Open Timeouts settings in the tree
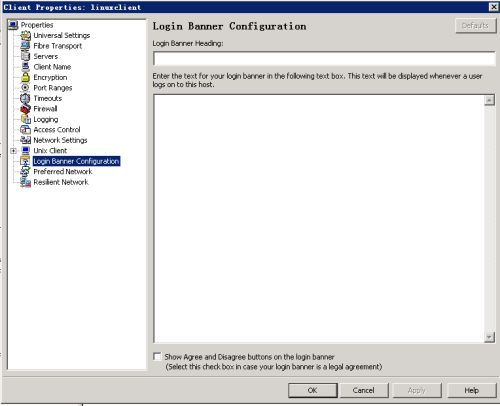Viewport: 500px width, 406px height. [x=48, y=98]
